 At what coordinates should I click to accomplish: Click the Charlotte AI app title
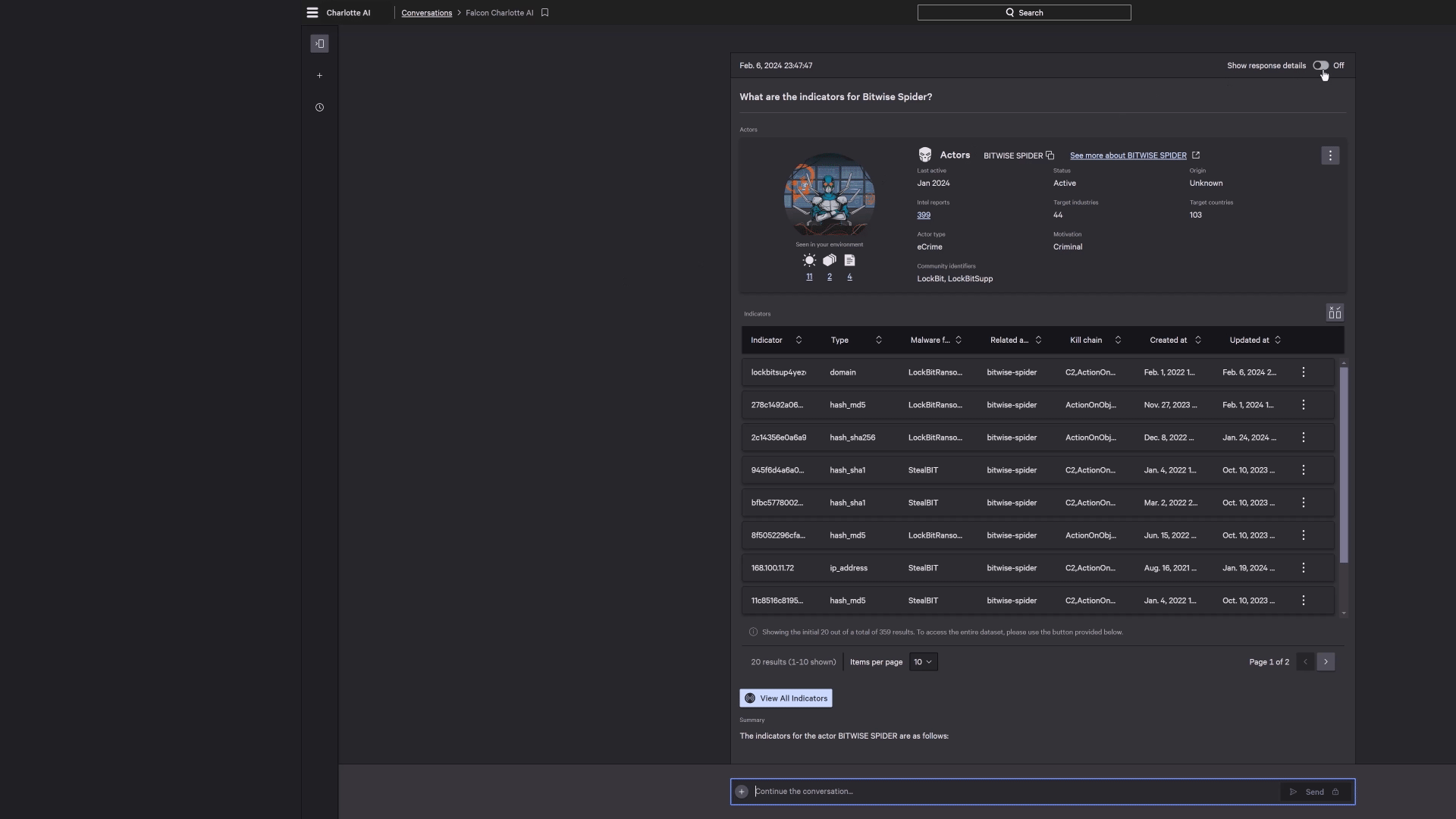click(x=348, y=13)
